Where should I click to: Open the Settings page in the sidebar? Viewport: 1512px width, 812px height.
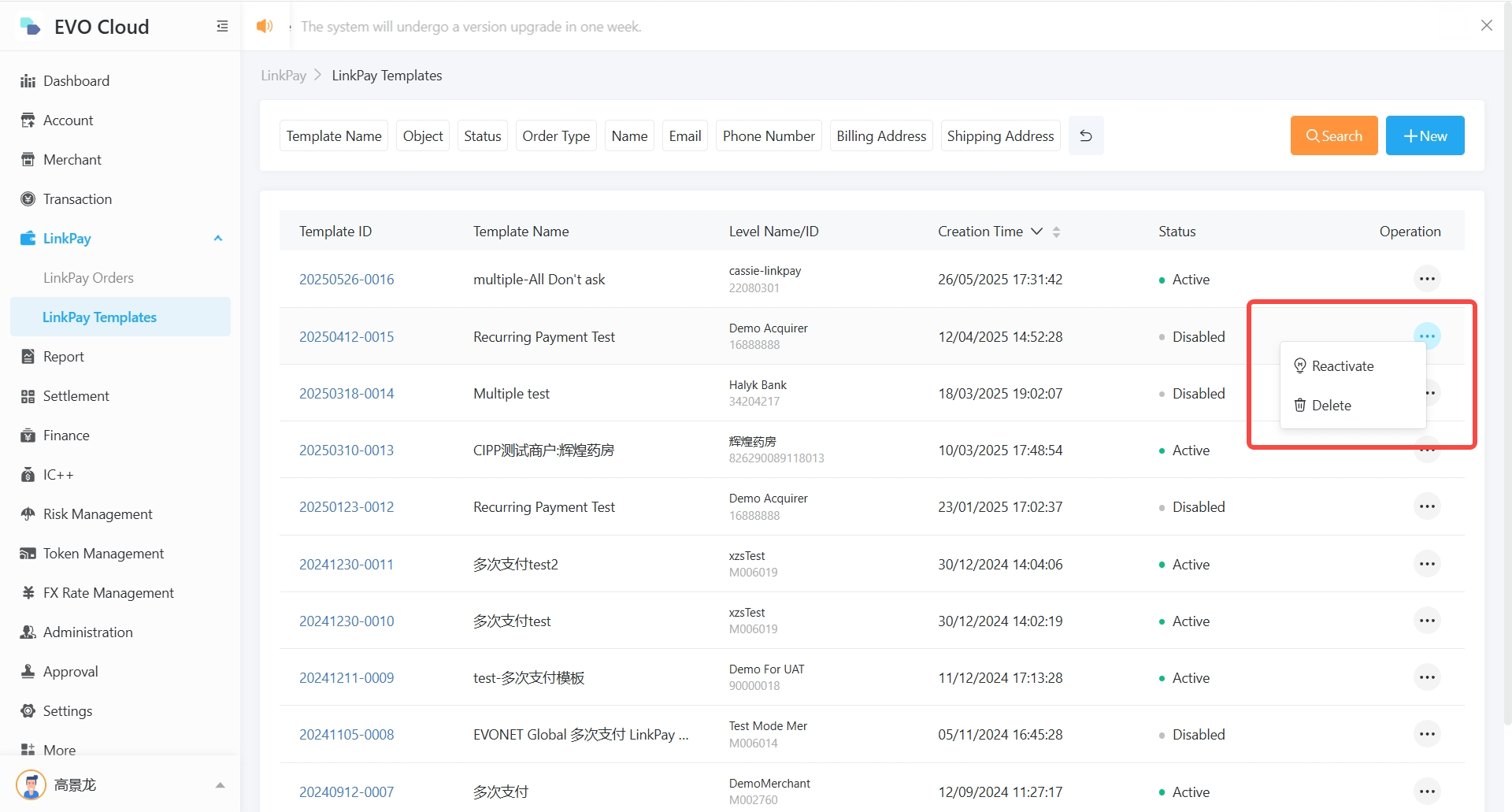[68, 711]
